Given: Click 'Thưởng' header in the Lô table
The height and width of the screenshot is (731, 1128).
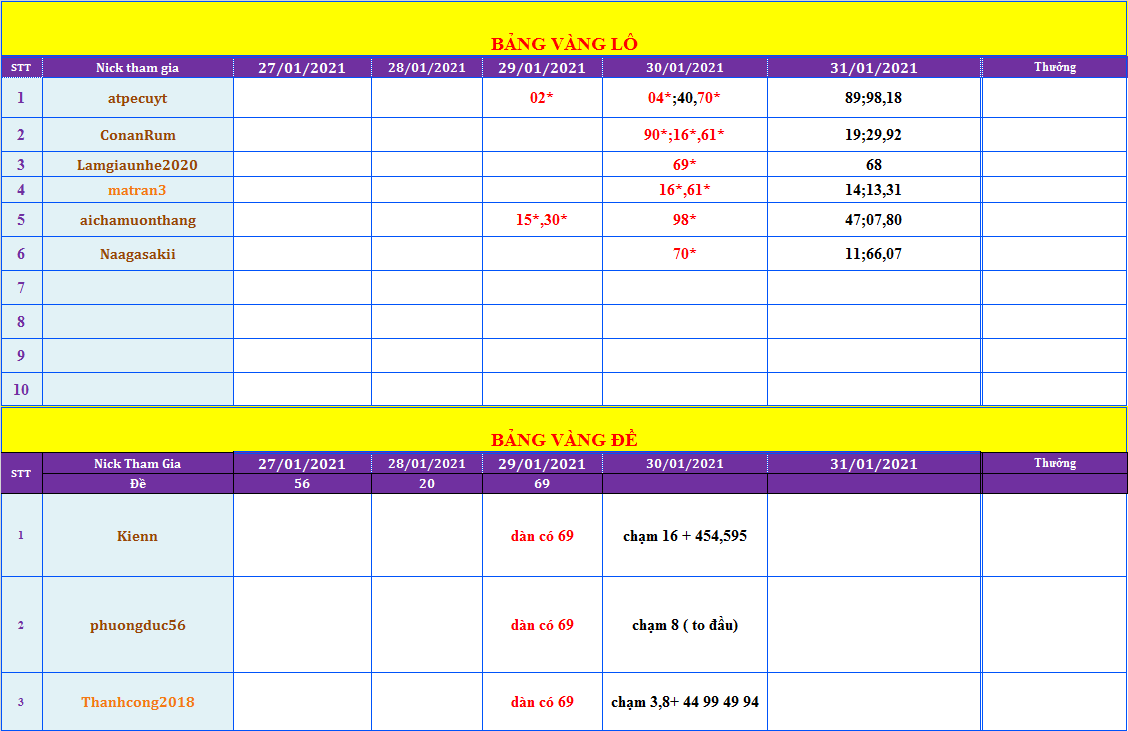Looking at the screenshot, I should (1055, 67).
